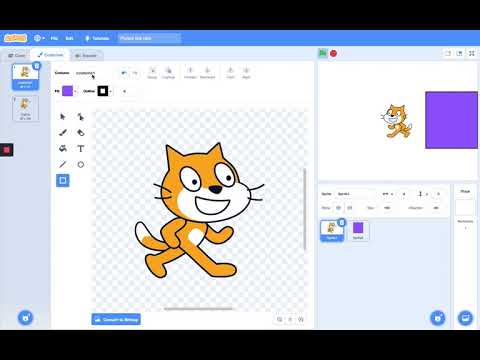The image size is (480, 360).
Task: Select the Reshape tool
Action: [81, 117]
